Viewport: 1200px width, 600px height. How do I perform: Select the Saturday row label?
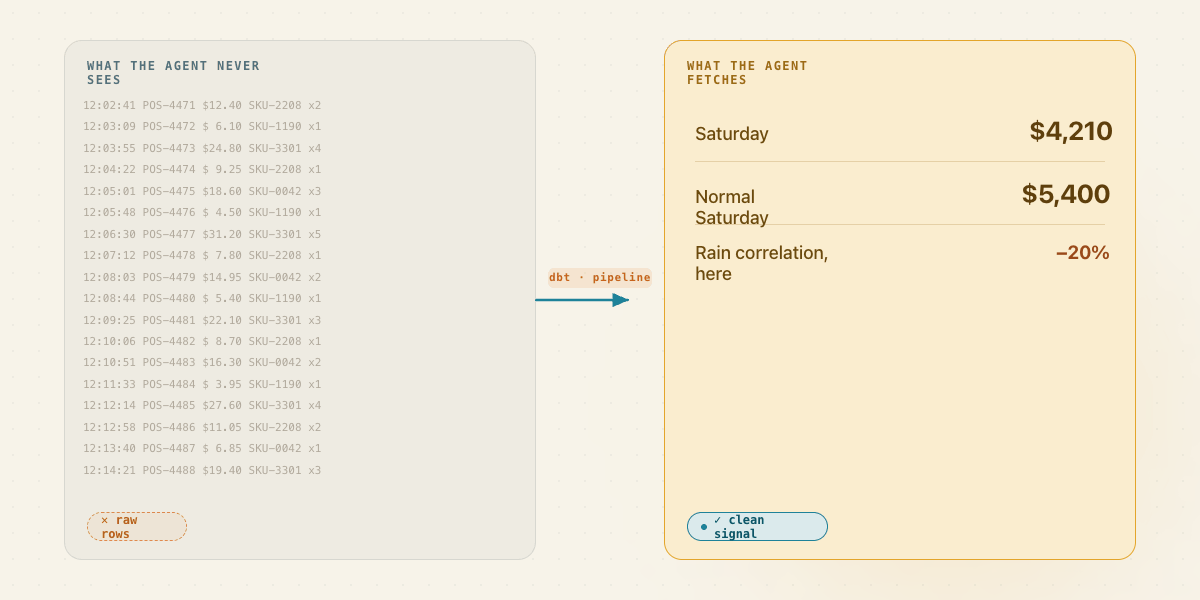coord(732,134)
